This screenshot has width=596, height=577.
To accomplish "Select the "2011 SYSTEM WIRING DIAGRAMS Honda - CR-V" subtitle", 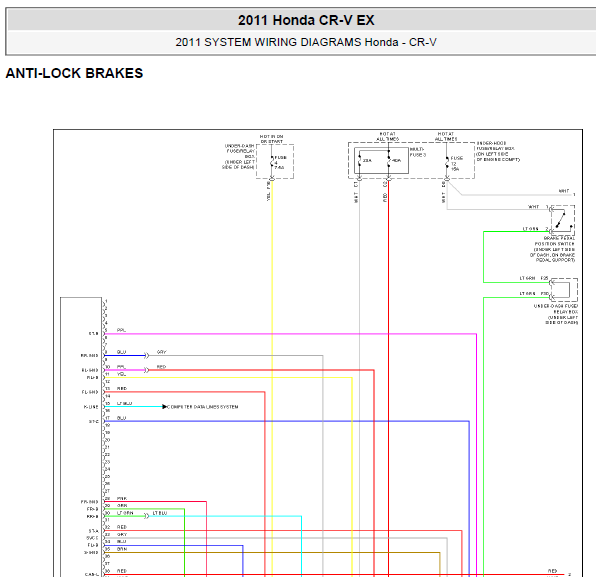I will click(306, 42).
